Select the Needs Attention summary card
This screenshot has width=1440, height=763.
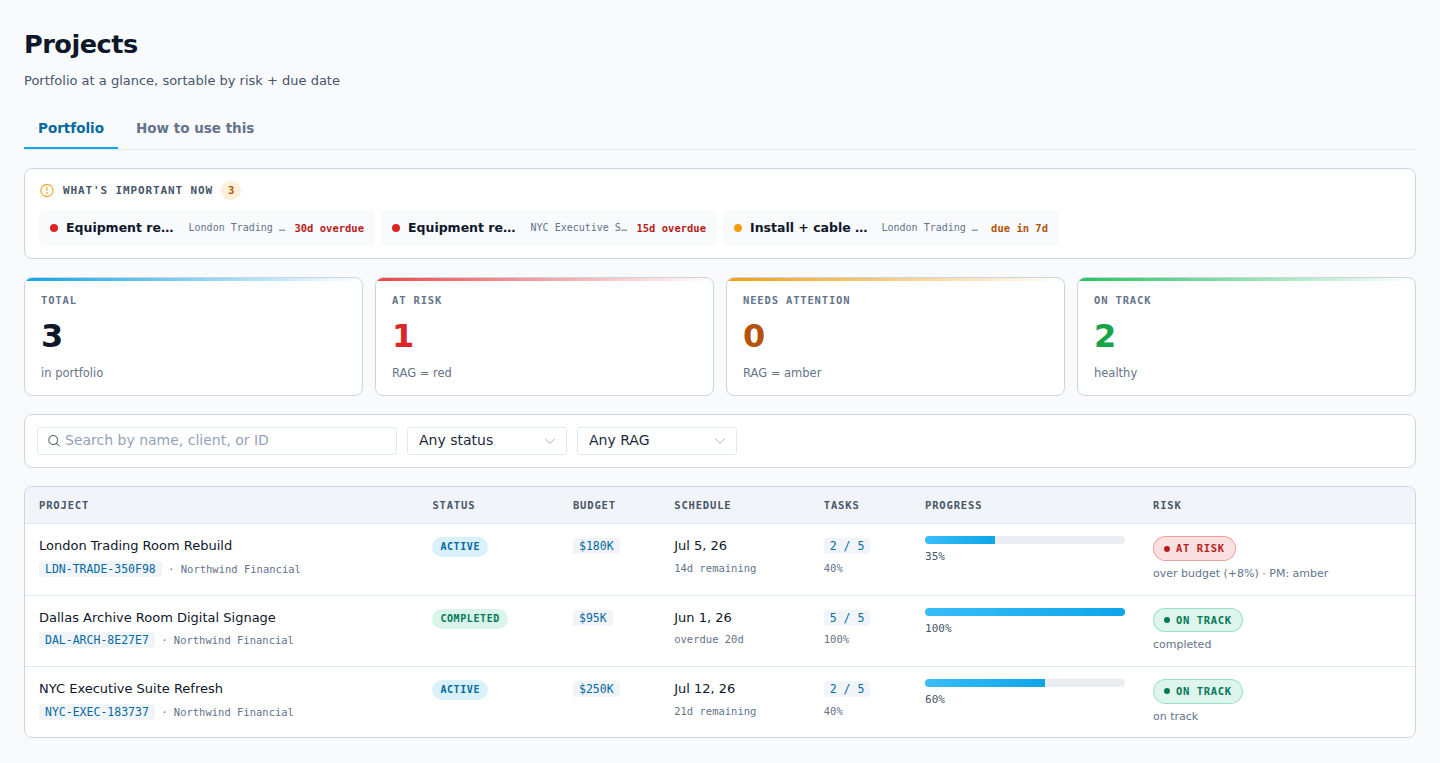click(895, 337)
